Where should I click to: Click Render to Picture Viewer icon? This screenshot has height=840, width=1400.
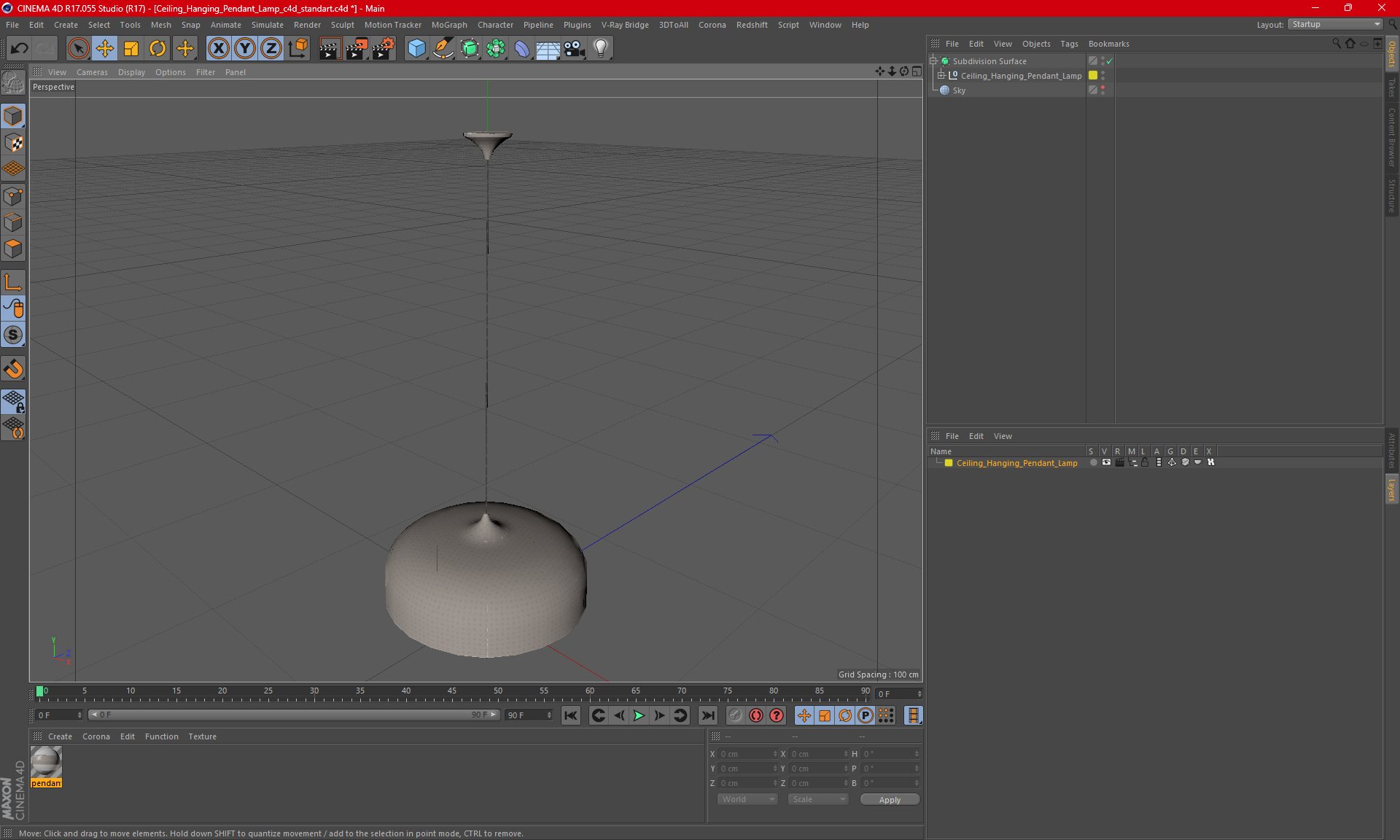[356, 49]
